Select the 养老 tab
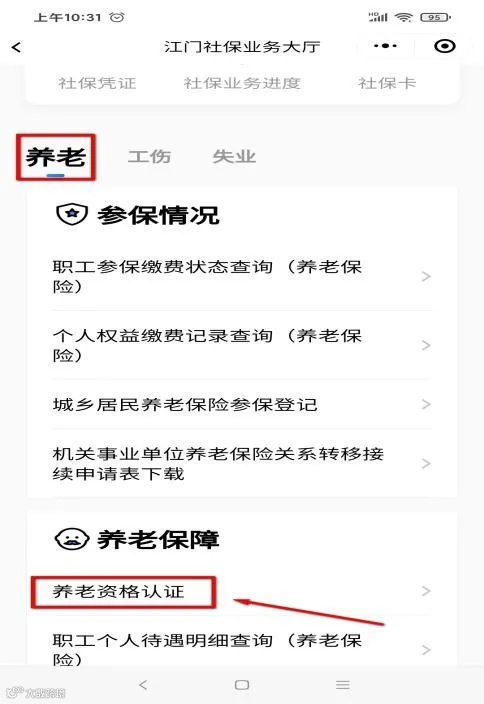484x704 pixels. pos(56,158)
